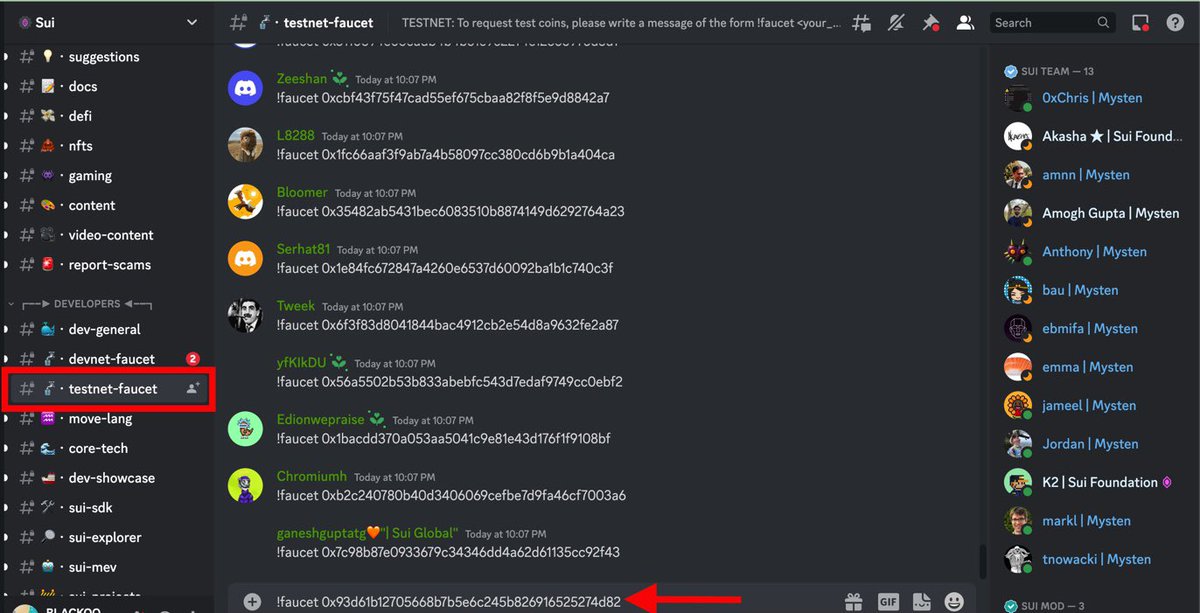The height and width of the screenshot is (613, 1200).
Task: Open the help menu
Action: click(1175, 21)
